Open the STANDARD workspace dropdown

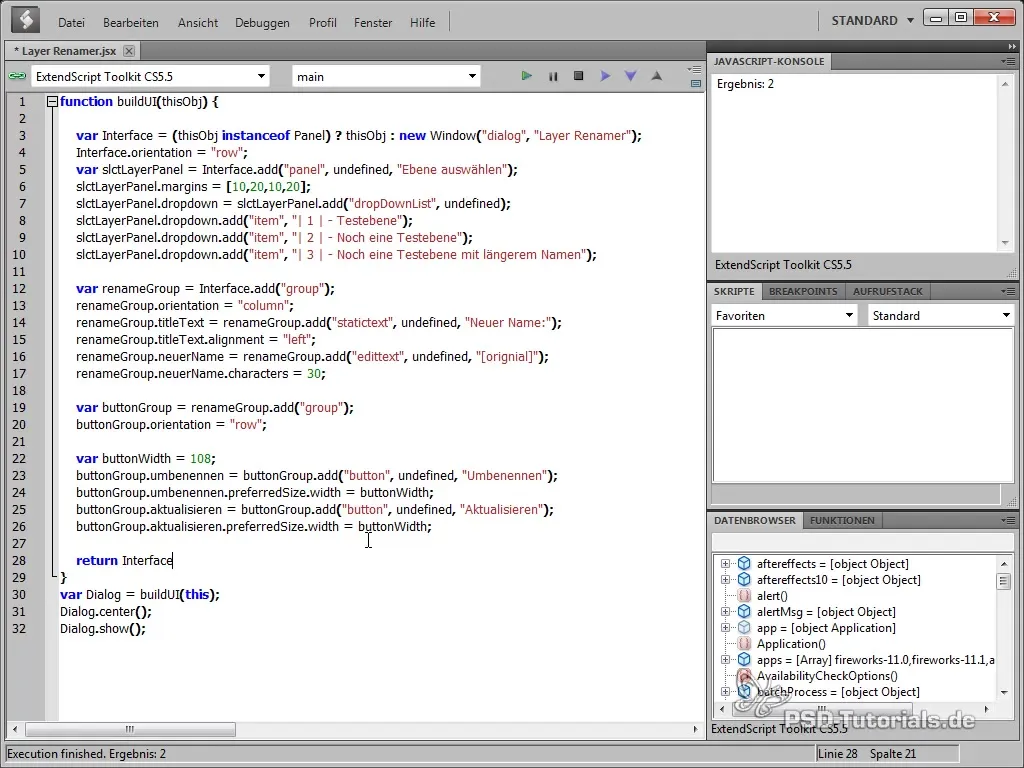click(x=872, y=20)
